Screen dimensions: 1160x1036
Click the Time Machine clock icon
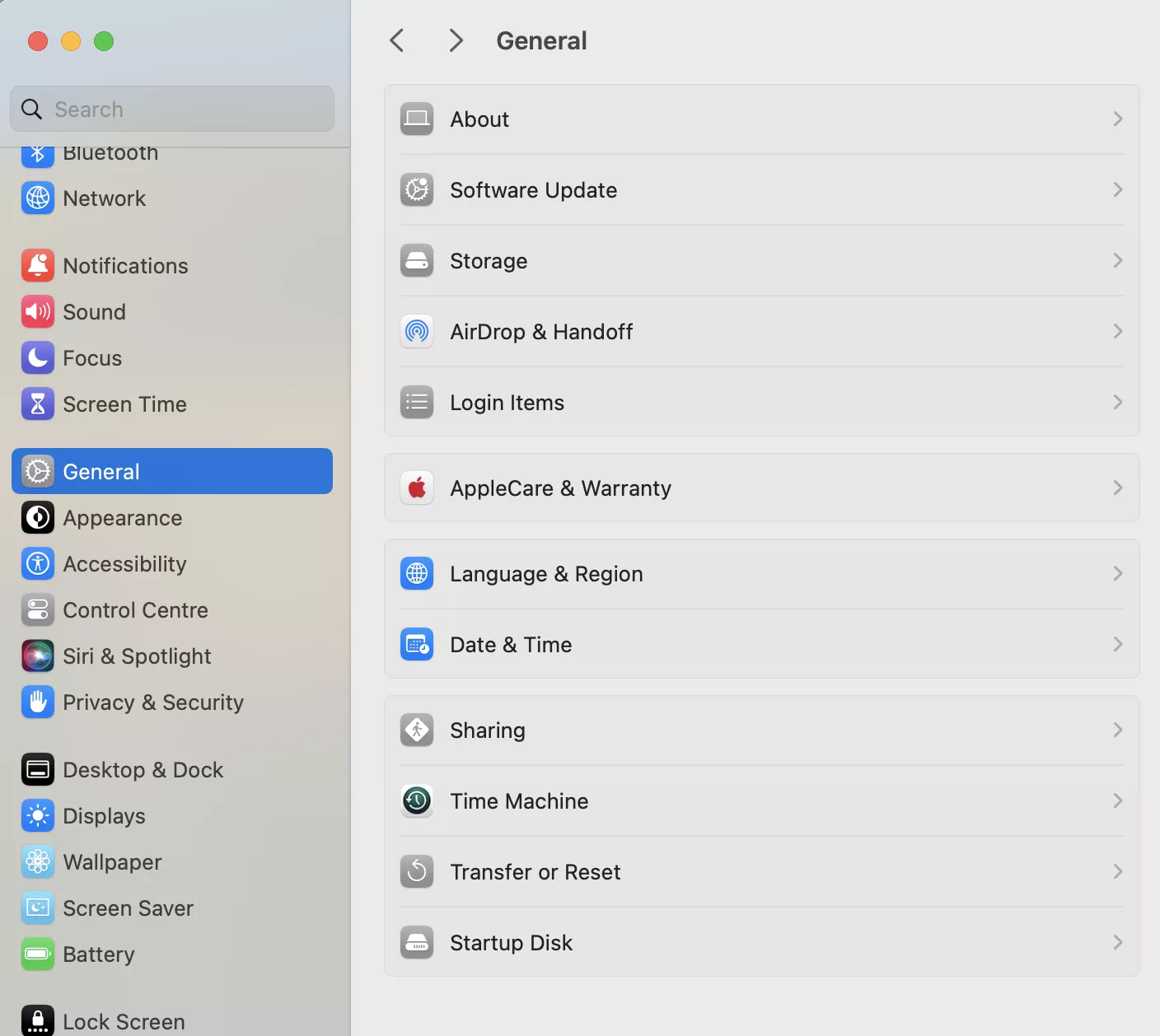[x=417, y=800]
